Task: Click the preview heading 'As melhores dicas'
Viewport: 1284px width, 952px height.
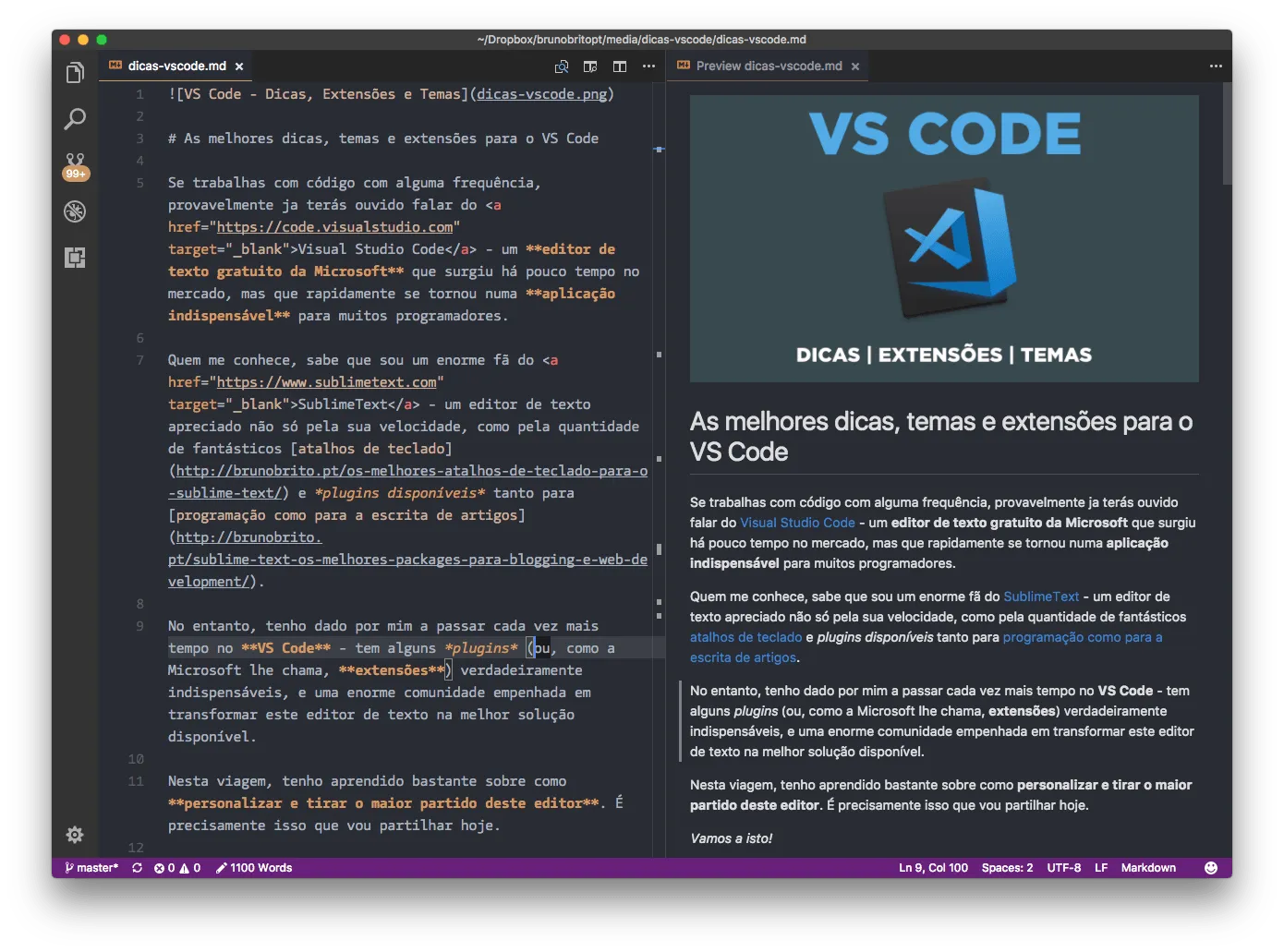Action: coord(941,437)
